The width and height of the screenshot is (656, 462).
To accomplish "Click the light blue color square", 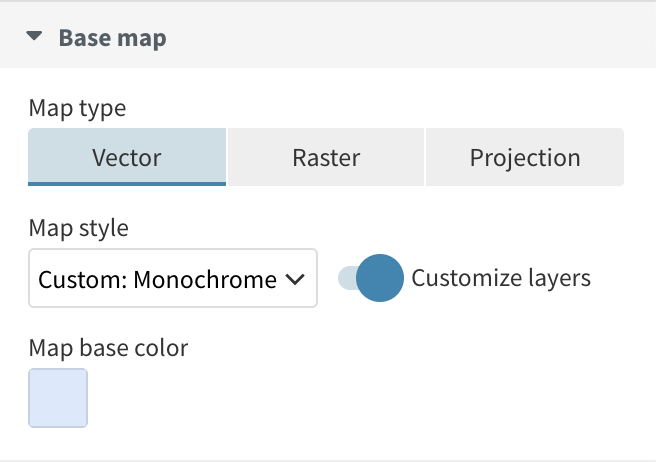I will [58, 398].
